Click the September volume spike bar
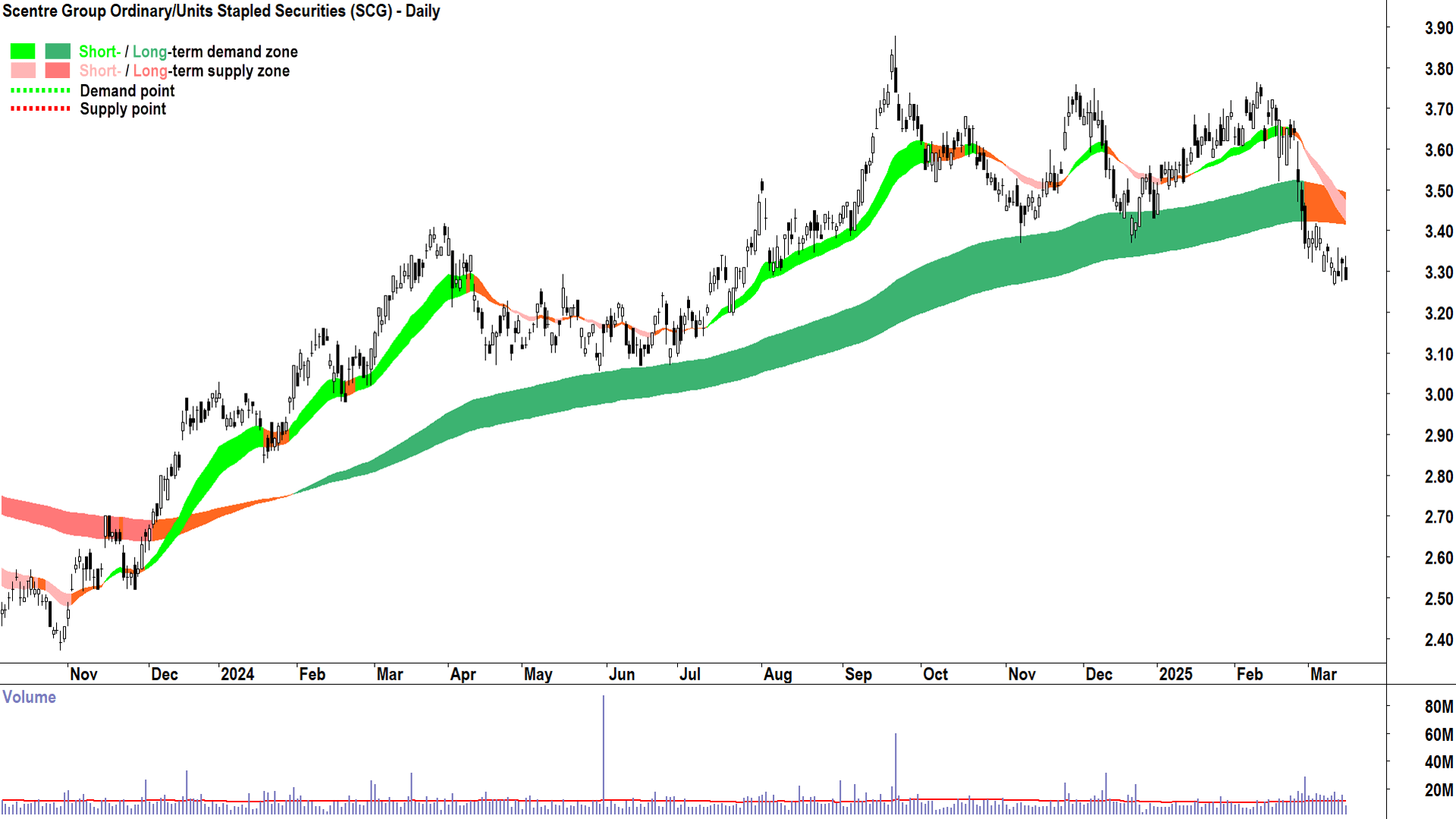 tap(896, 766)
